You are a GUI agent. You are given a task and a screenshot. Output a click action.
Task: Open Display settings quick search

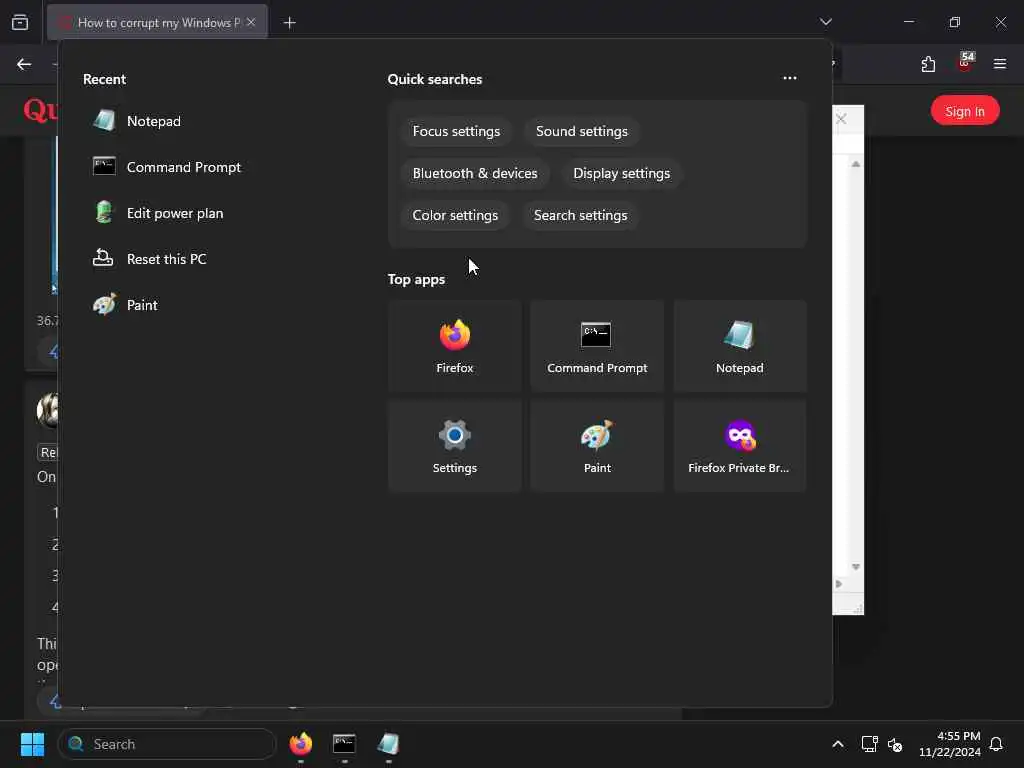(621, 173)
